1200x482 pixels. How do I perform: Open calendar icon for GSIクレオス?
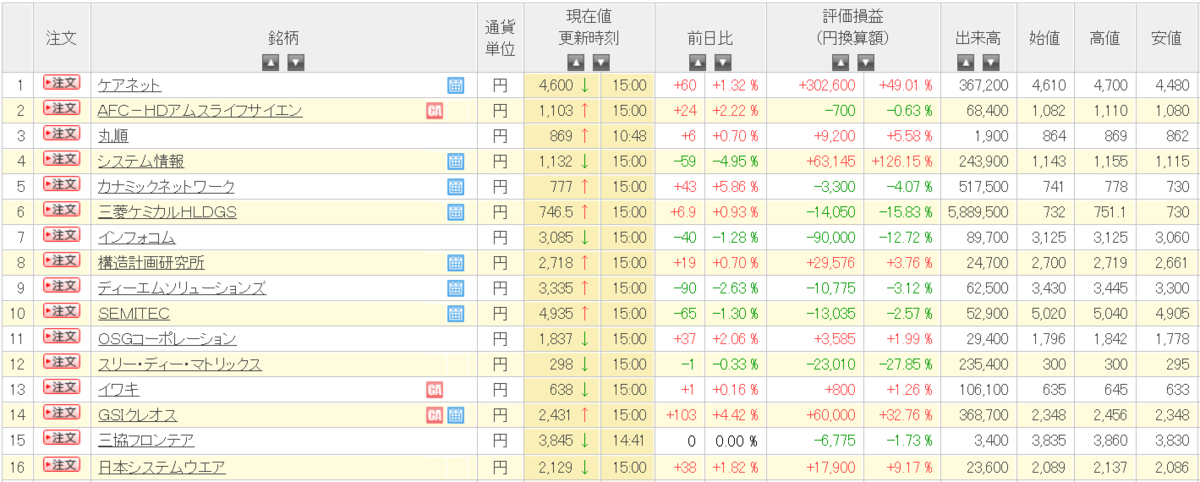[x=456, y=414]
